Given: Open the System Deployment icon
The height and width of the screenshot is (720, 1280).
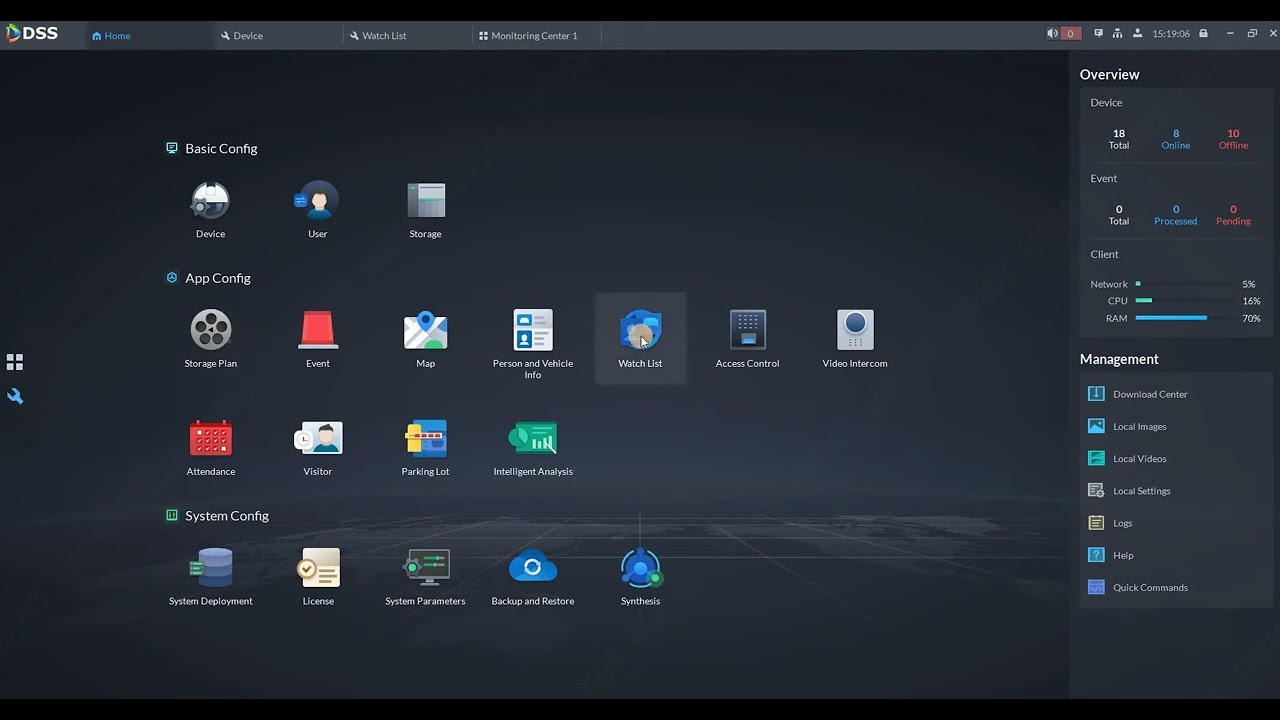Looking at the screenshot, I should (211, 568).
